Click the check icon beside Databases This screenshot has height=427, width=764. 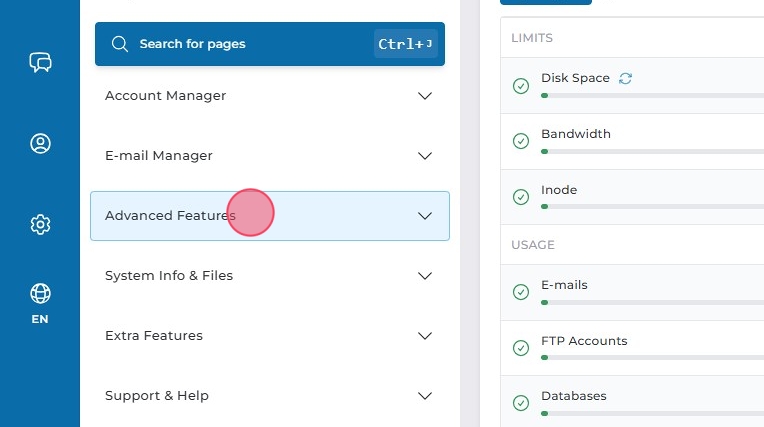tap(520, 403)
